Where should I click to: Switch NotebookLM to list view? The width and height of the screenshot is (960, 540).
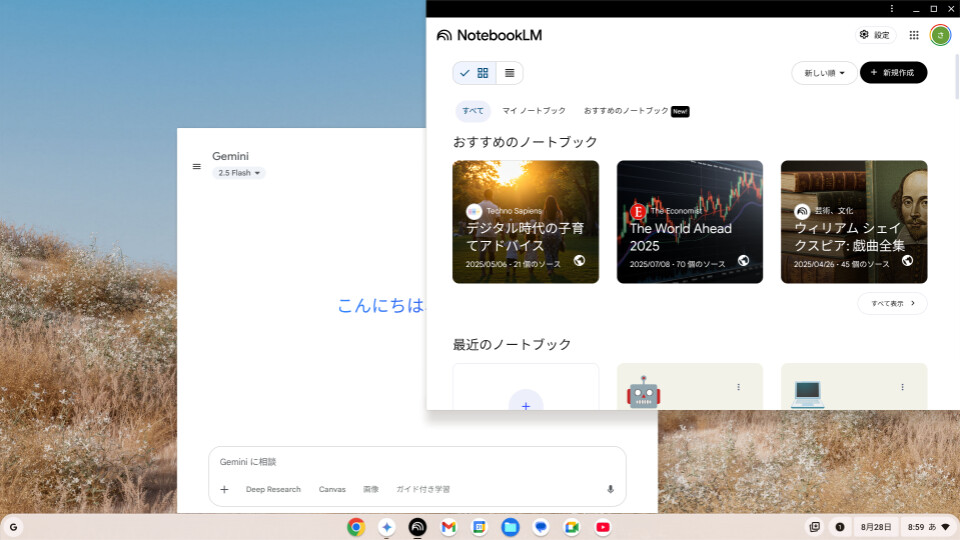pos(510,73)
